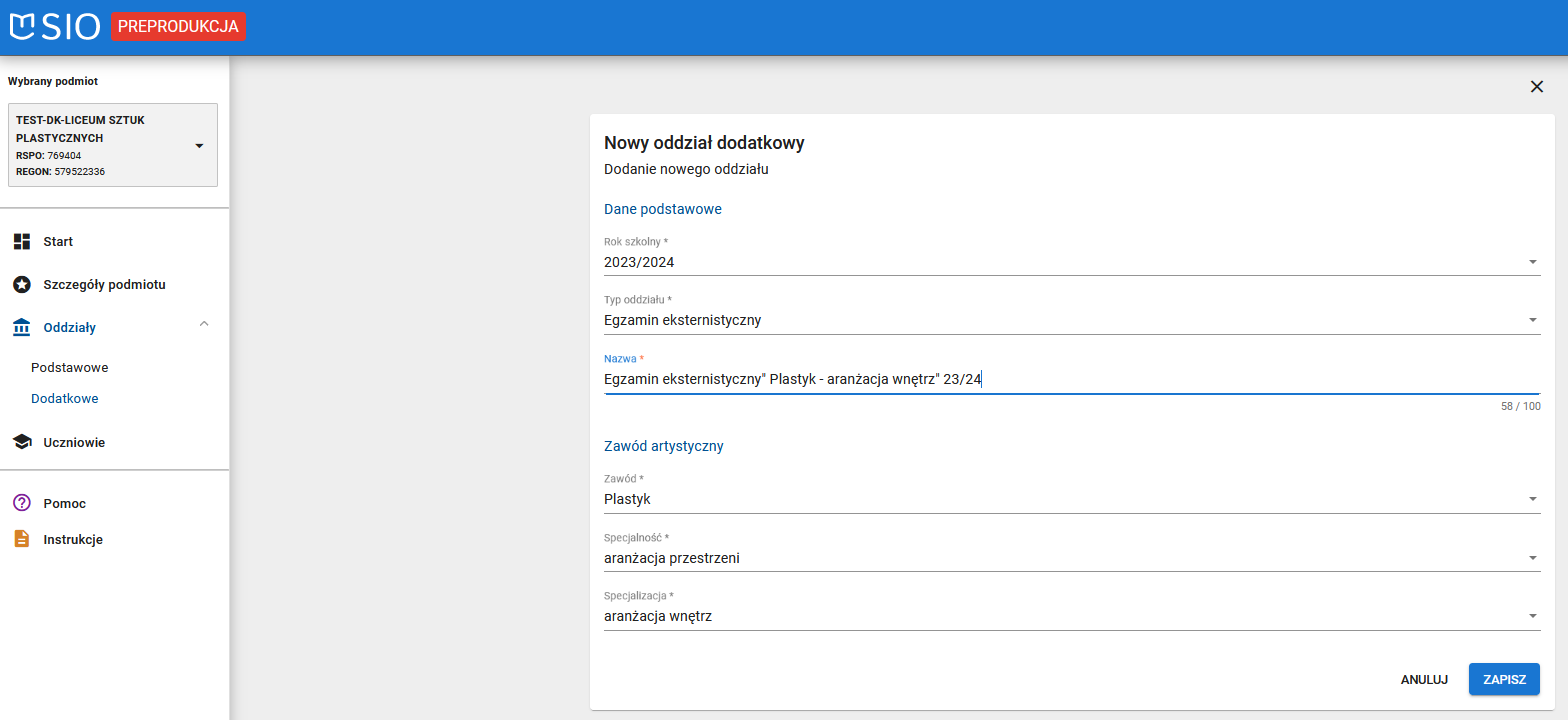Select Dodatkowe submenu item
The height and width of the screenshot is (720, 1568).
pyautogui.click(x=65, y=398)
